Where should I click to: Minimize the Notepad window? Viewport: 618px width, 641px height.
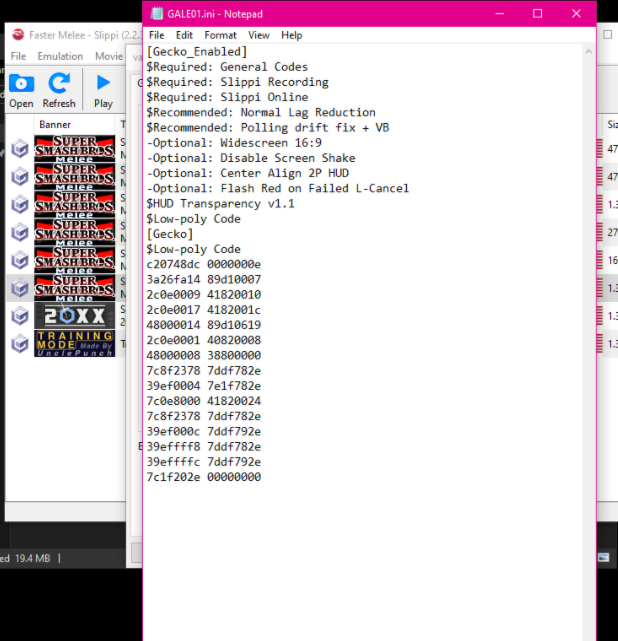(x=499, y=13)
